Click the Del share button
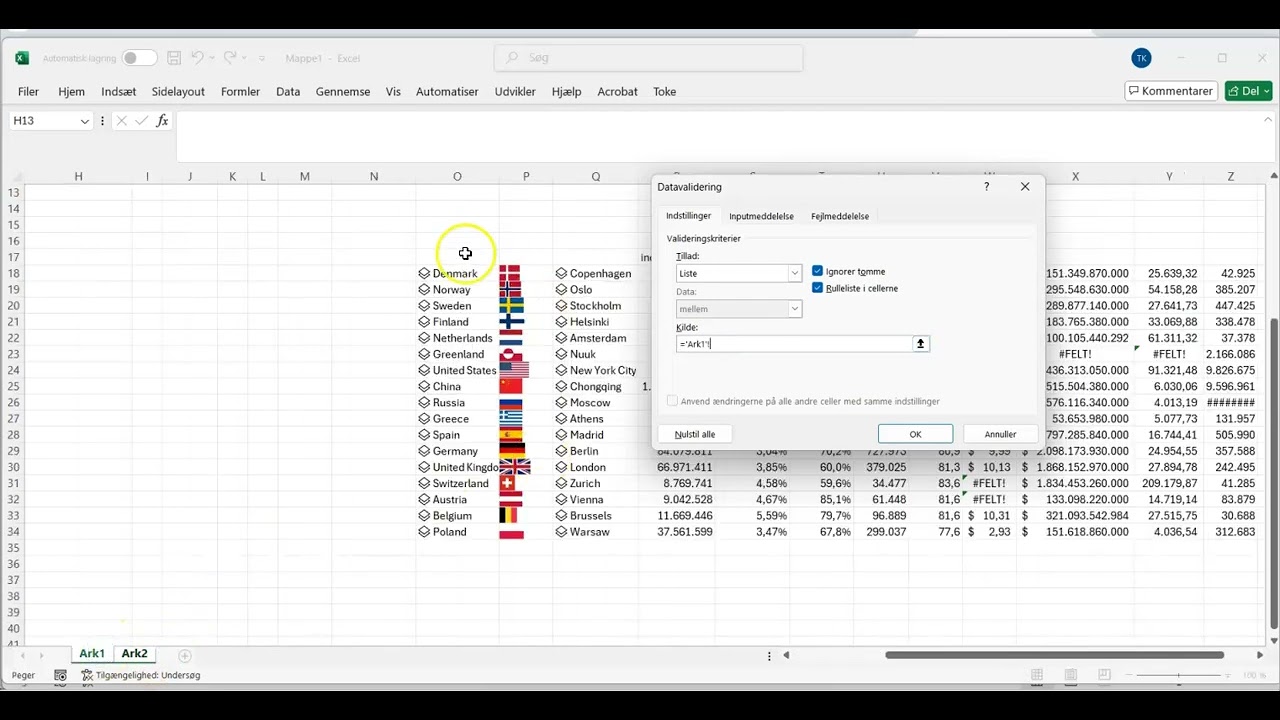The height and width of the screenshot is (720, 1280). (x=1248, y=91)
